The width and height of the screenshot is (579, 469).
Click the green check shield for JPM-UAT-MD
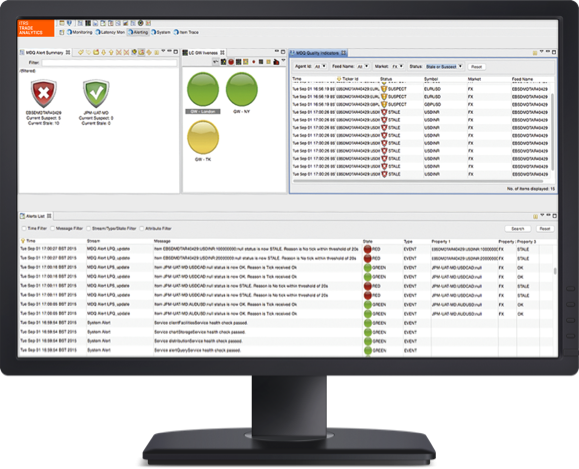pyautogui.click(x=96, y=93)
